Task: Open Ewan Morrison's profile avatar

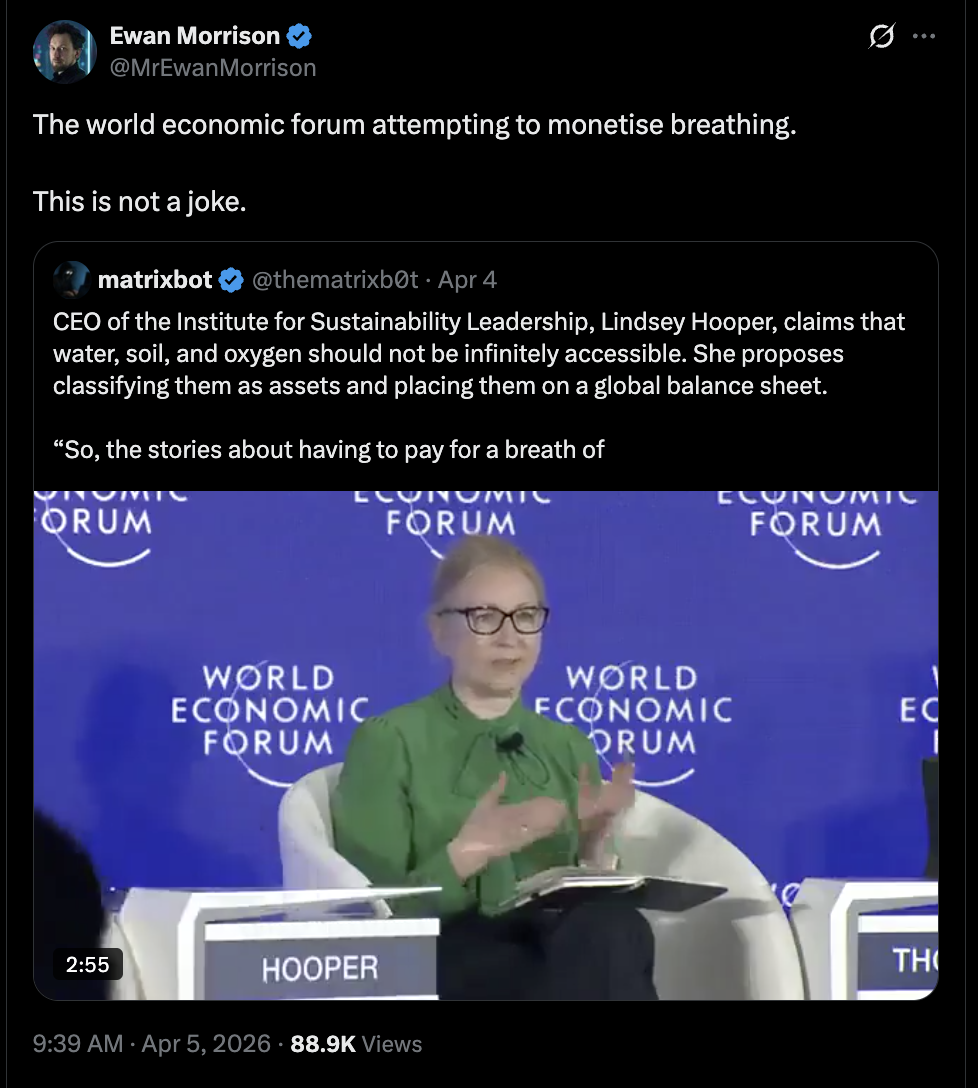Action: [x=63, y=51]
